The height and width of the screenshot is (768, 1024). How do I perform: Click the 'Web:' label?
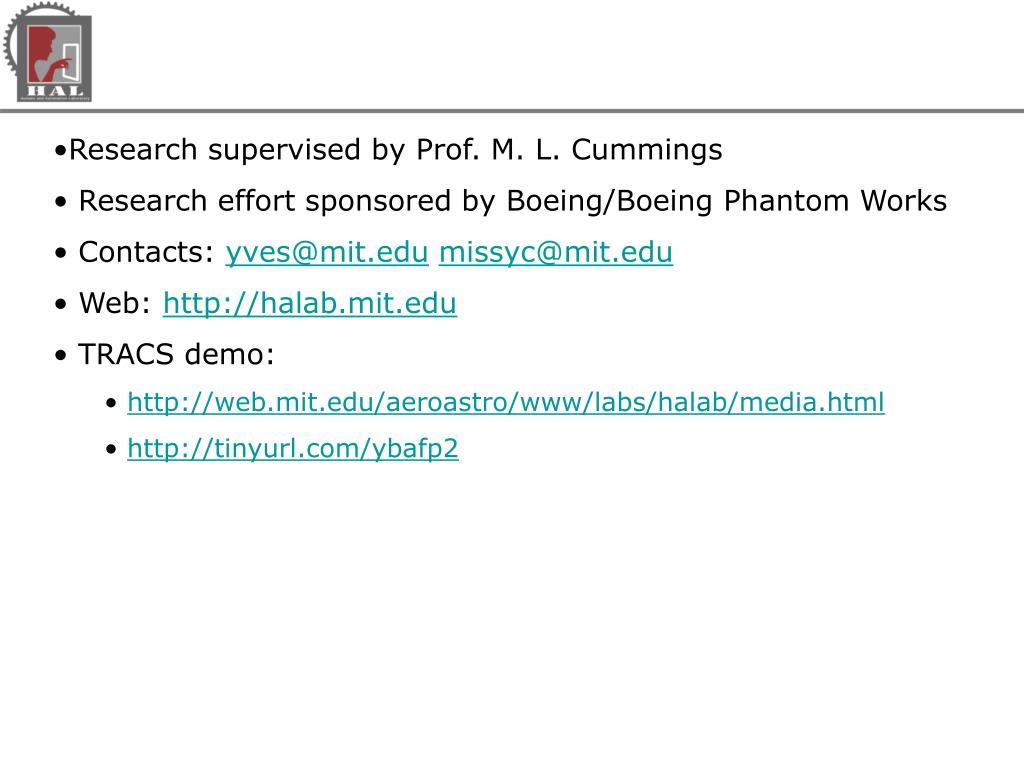(115, 304)
